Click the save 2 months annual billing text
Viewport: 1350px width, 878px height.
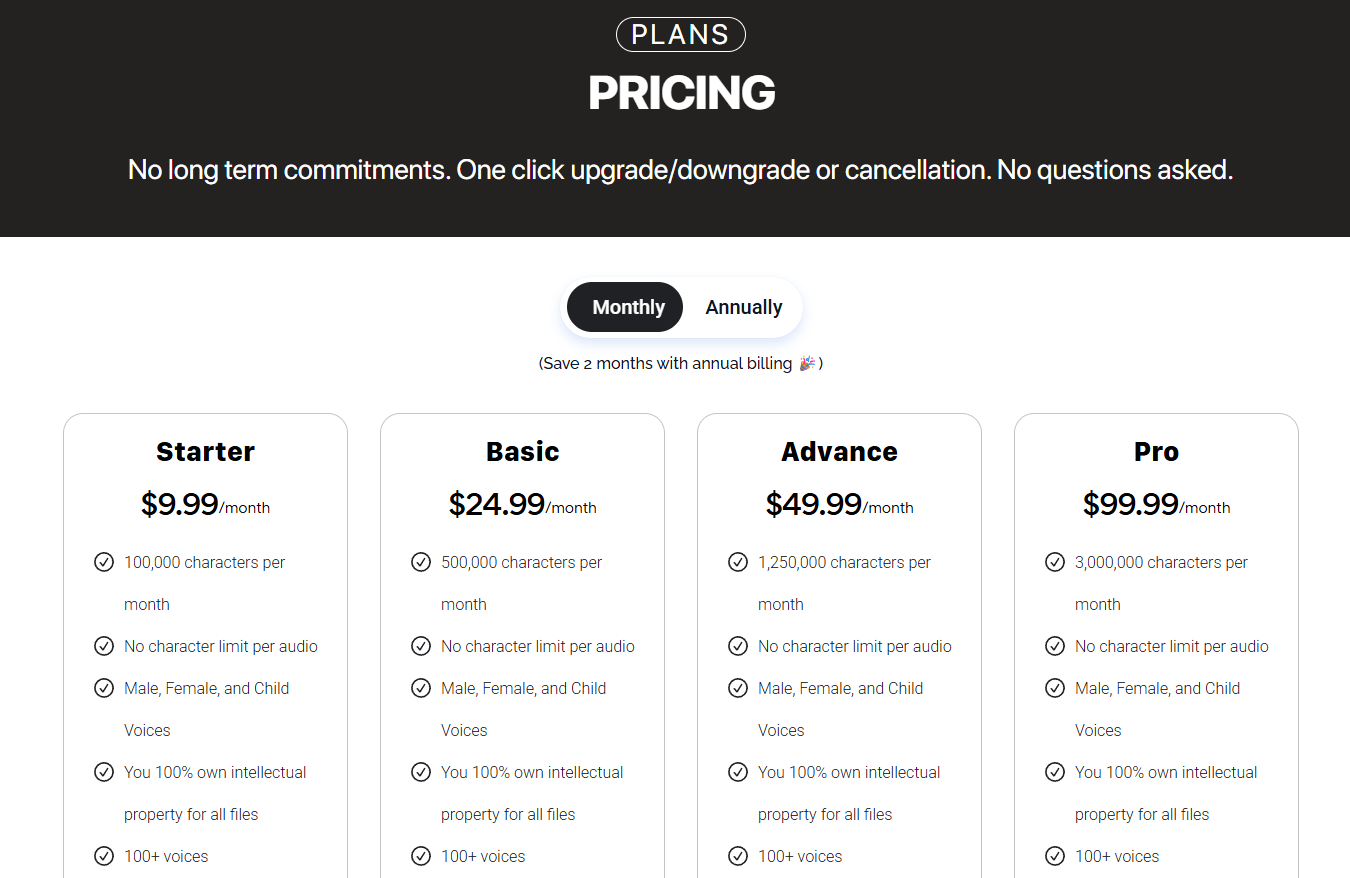pyautogui.click(x=667, y=364)
